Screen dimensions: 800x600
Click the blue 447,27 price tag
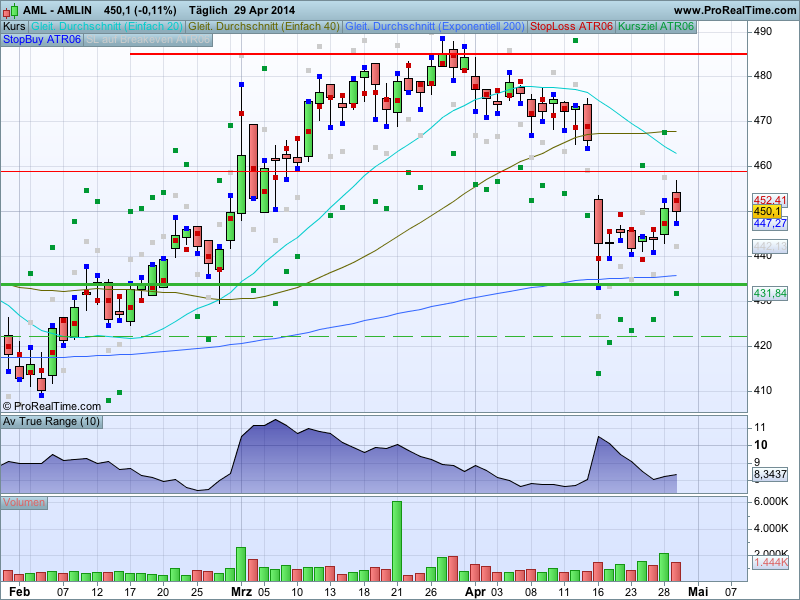point(770,223)
